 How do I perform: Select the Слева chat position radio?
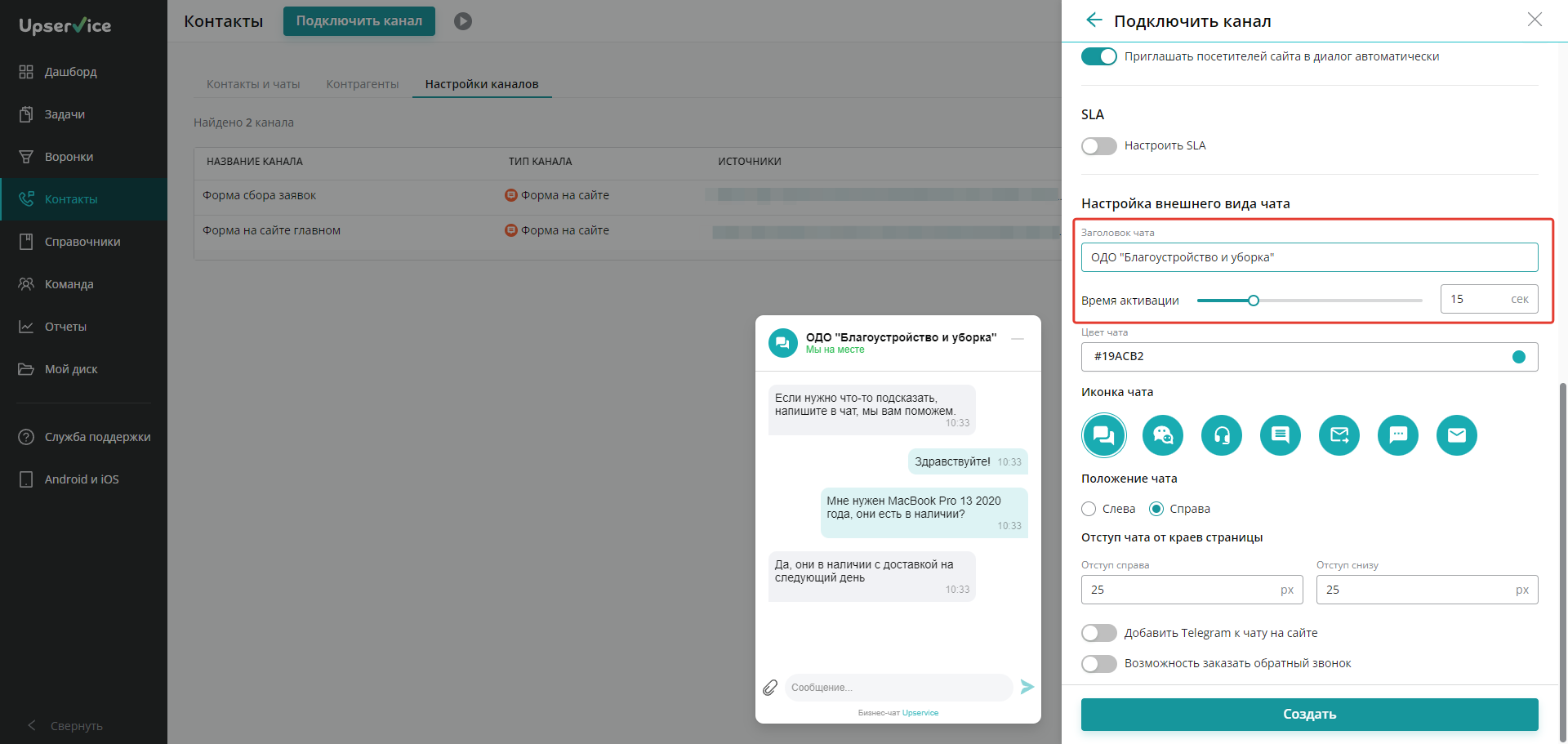1089,509
